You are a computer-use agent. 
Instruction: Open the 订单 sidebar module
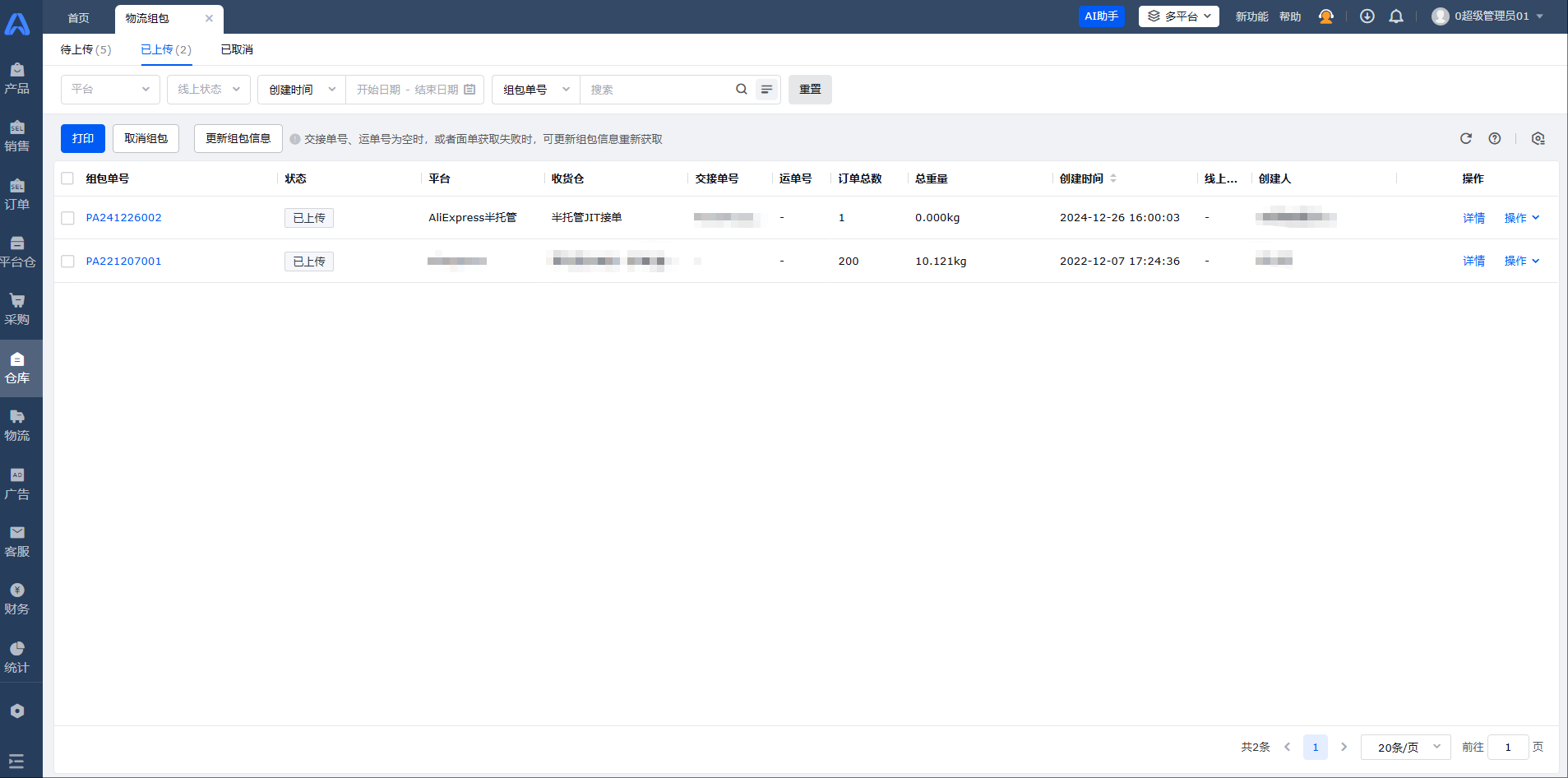tap(17, 195)
